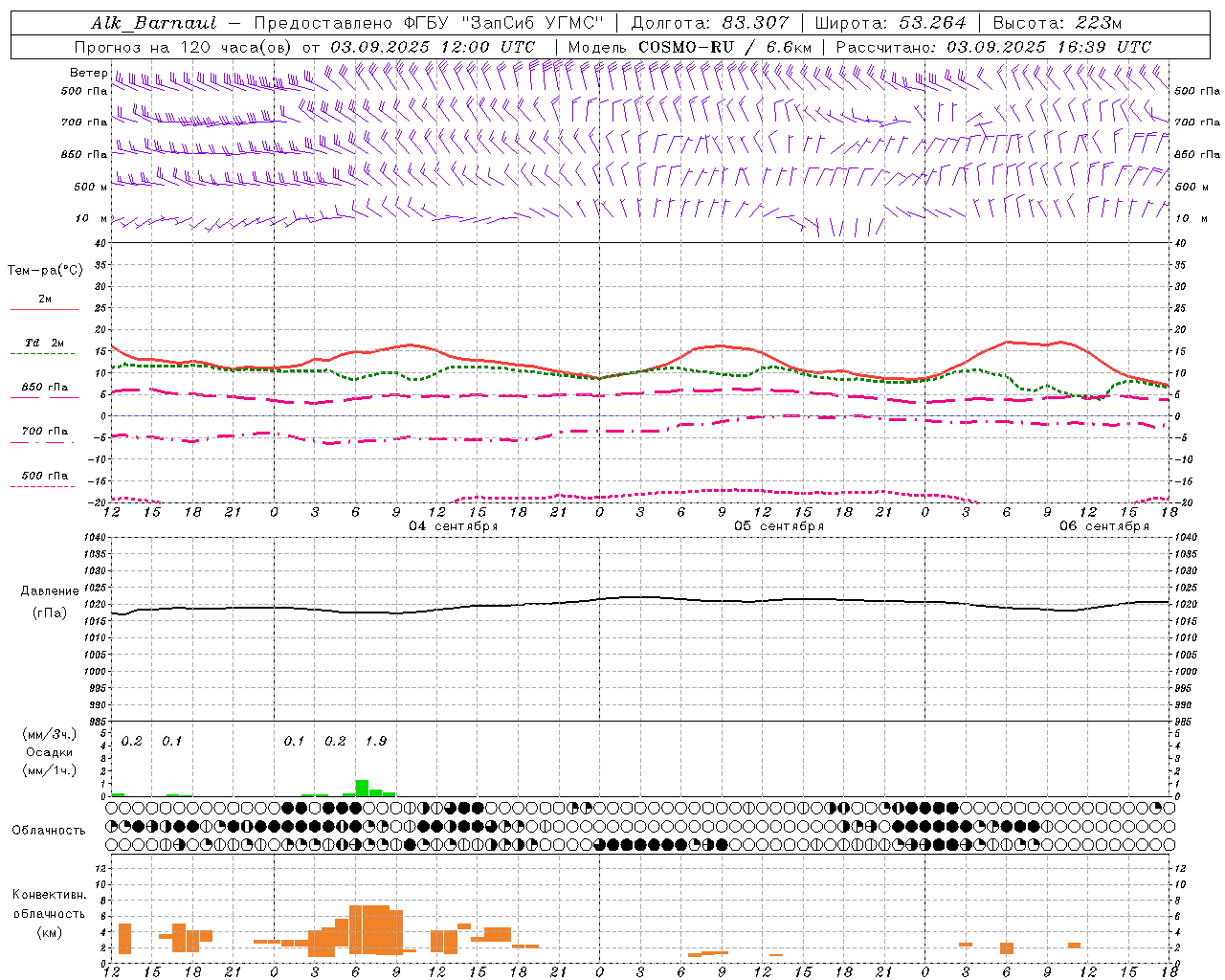Click the dashed line sample under "Td 2м" legend
1225x980 pixels.
pos(44,354)
